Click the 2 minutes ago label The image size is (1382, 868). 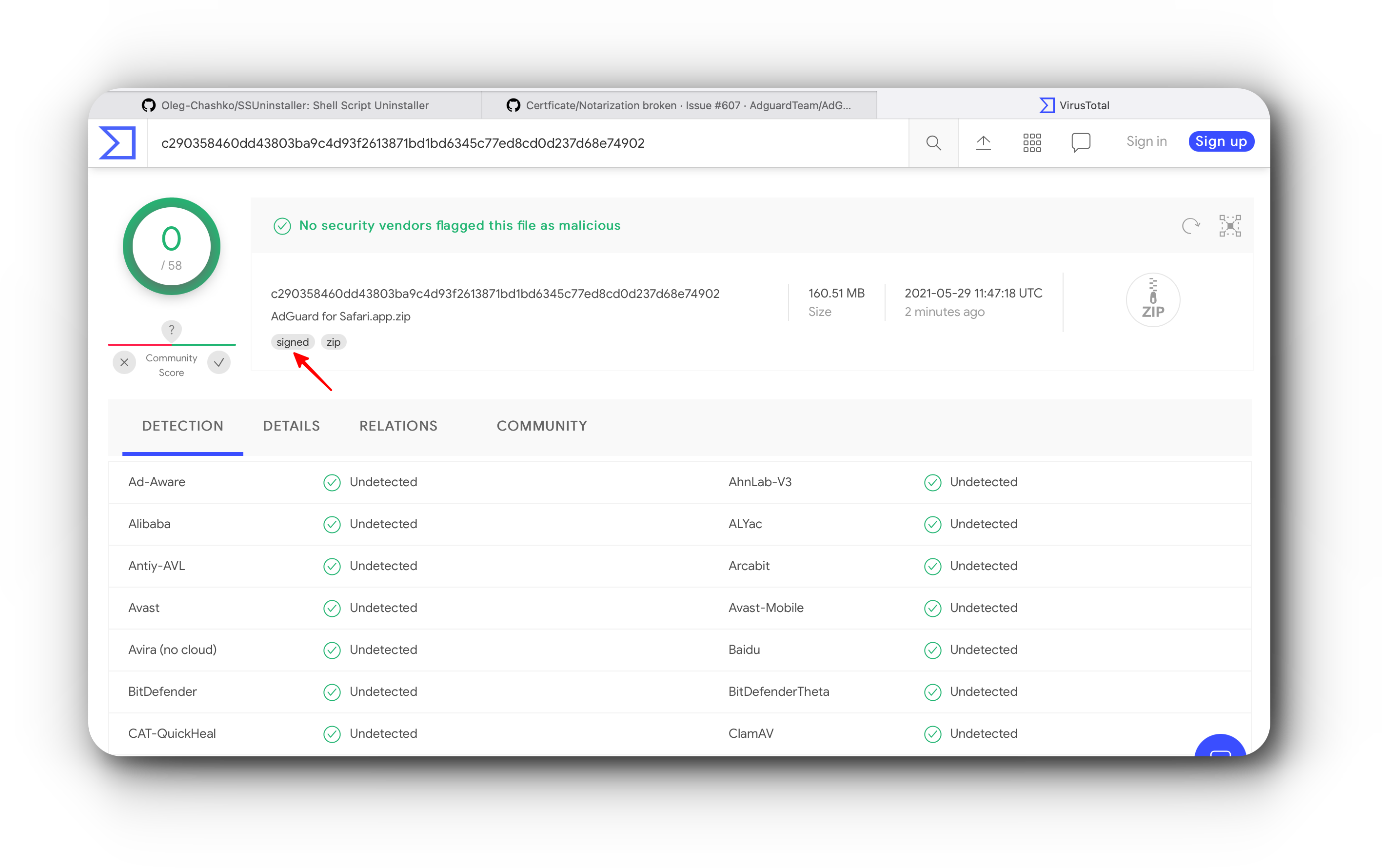(x=944, y=312)
